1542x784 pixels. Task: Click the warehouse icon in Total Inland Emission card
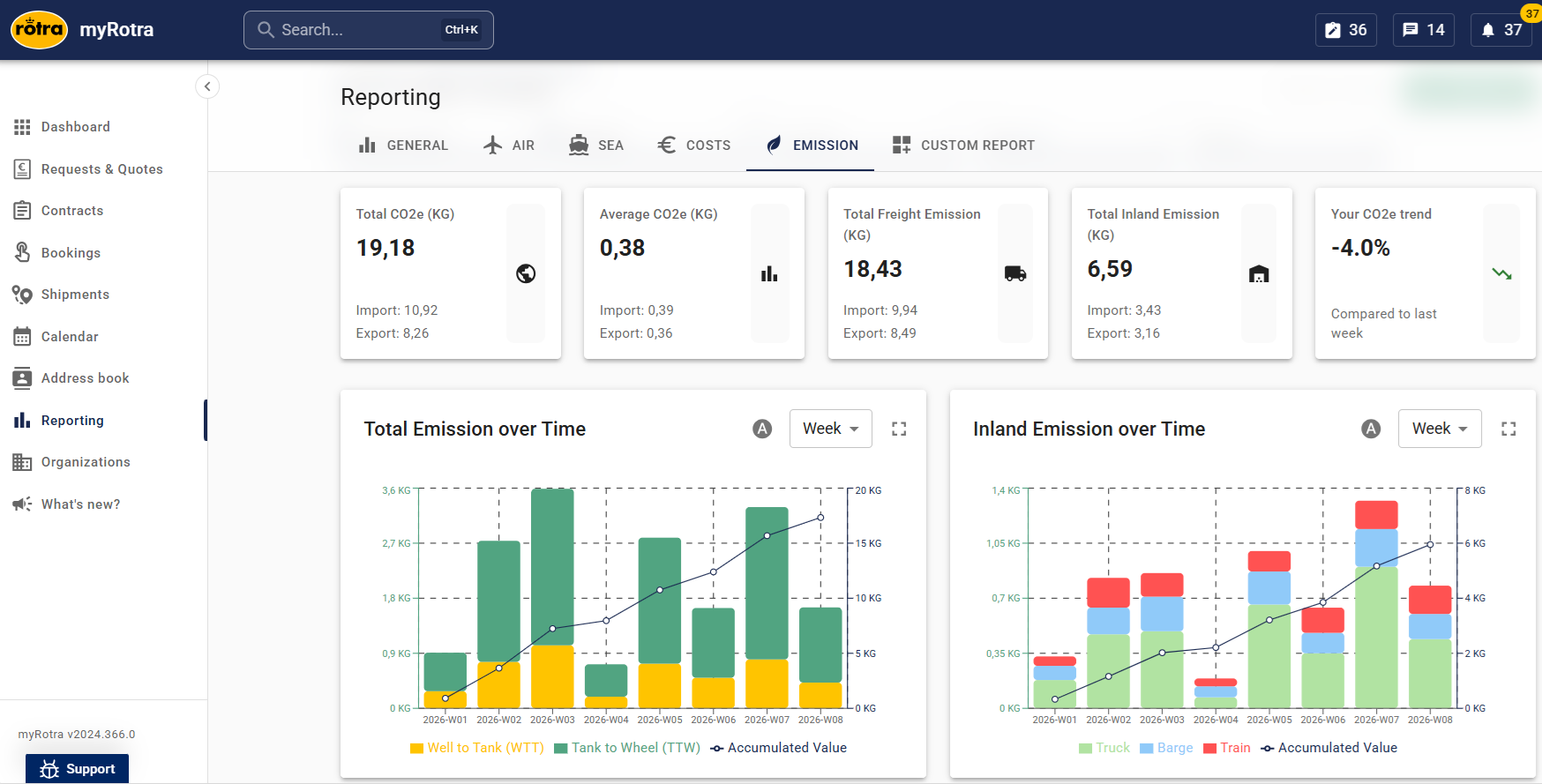click(x=1259, y=273)
